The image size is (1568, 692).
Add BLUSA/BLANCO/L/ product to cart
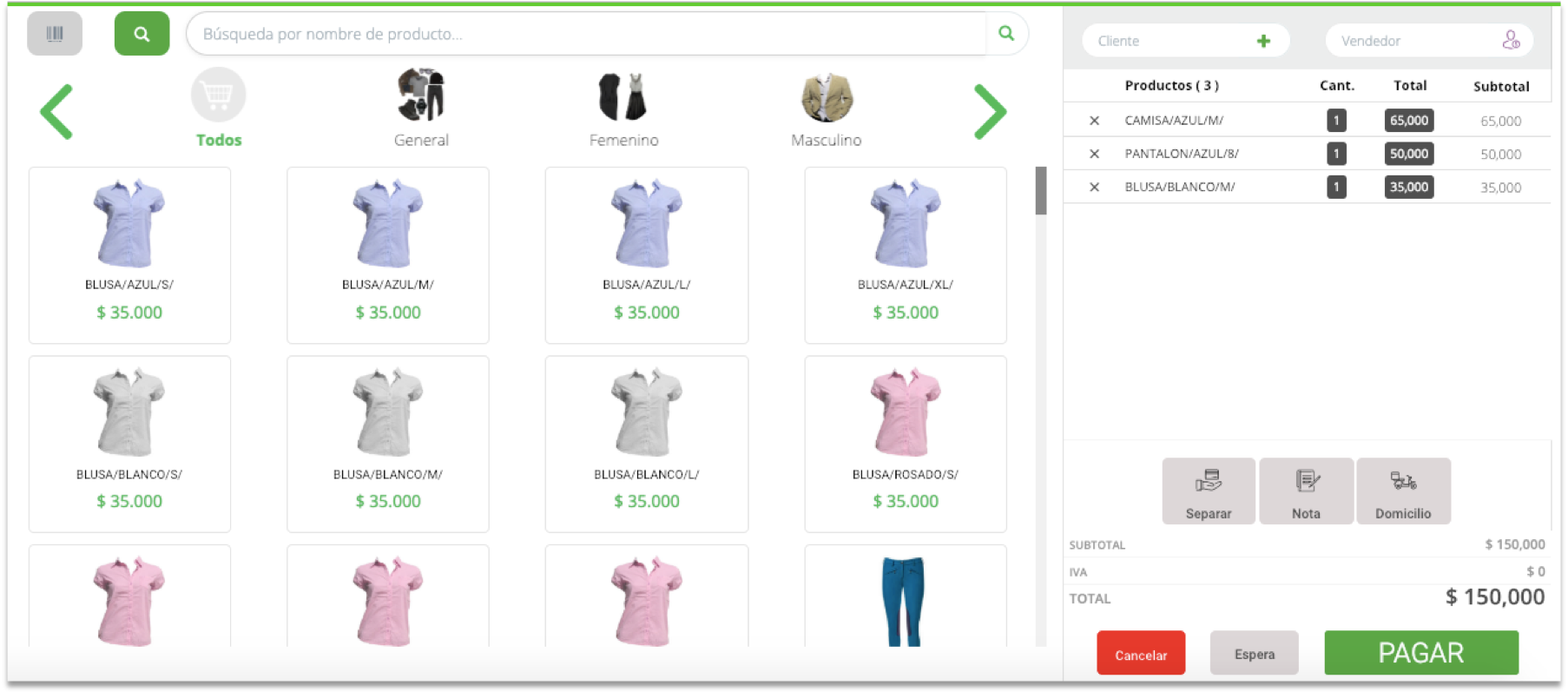click(x=647, y=444)
